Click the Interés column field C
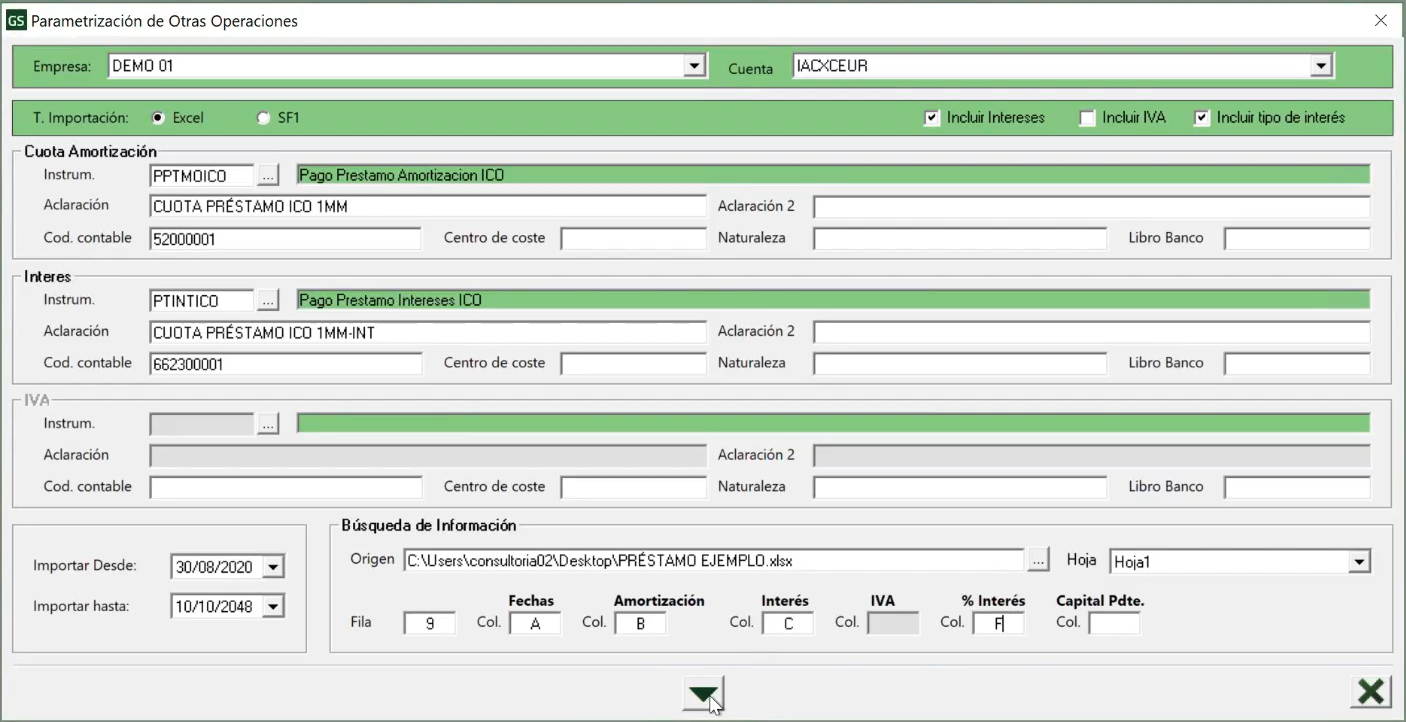Image resolution: width=1406 pixels, height=722 pixels. pyautogui.click(x=788, y=623)
